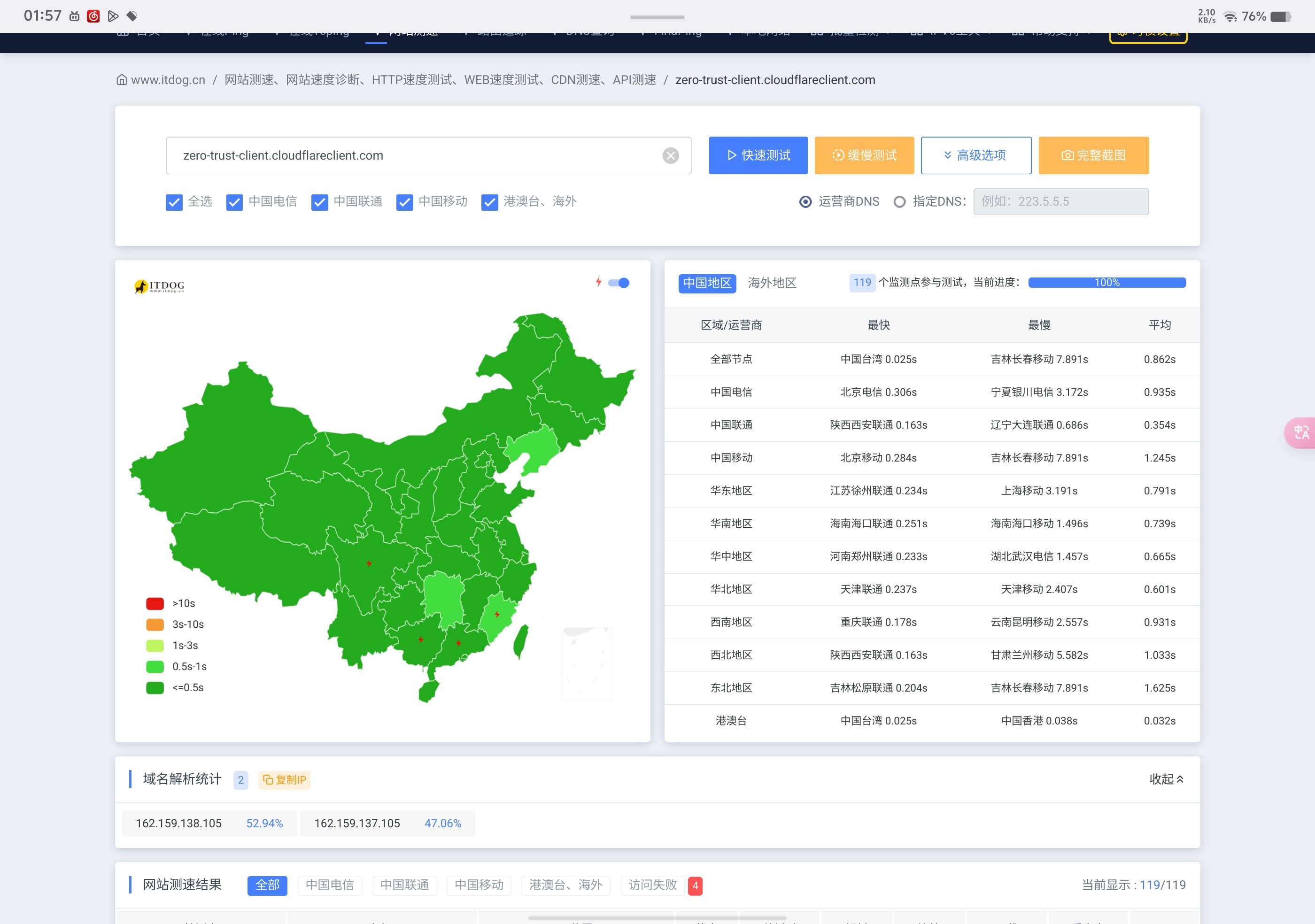Toggle the blue switch above the map
The width and height of the screenshot is (1315, 924).
[x=619, y=283]
